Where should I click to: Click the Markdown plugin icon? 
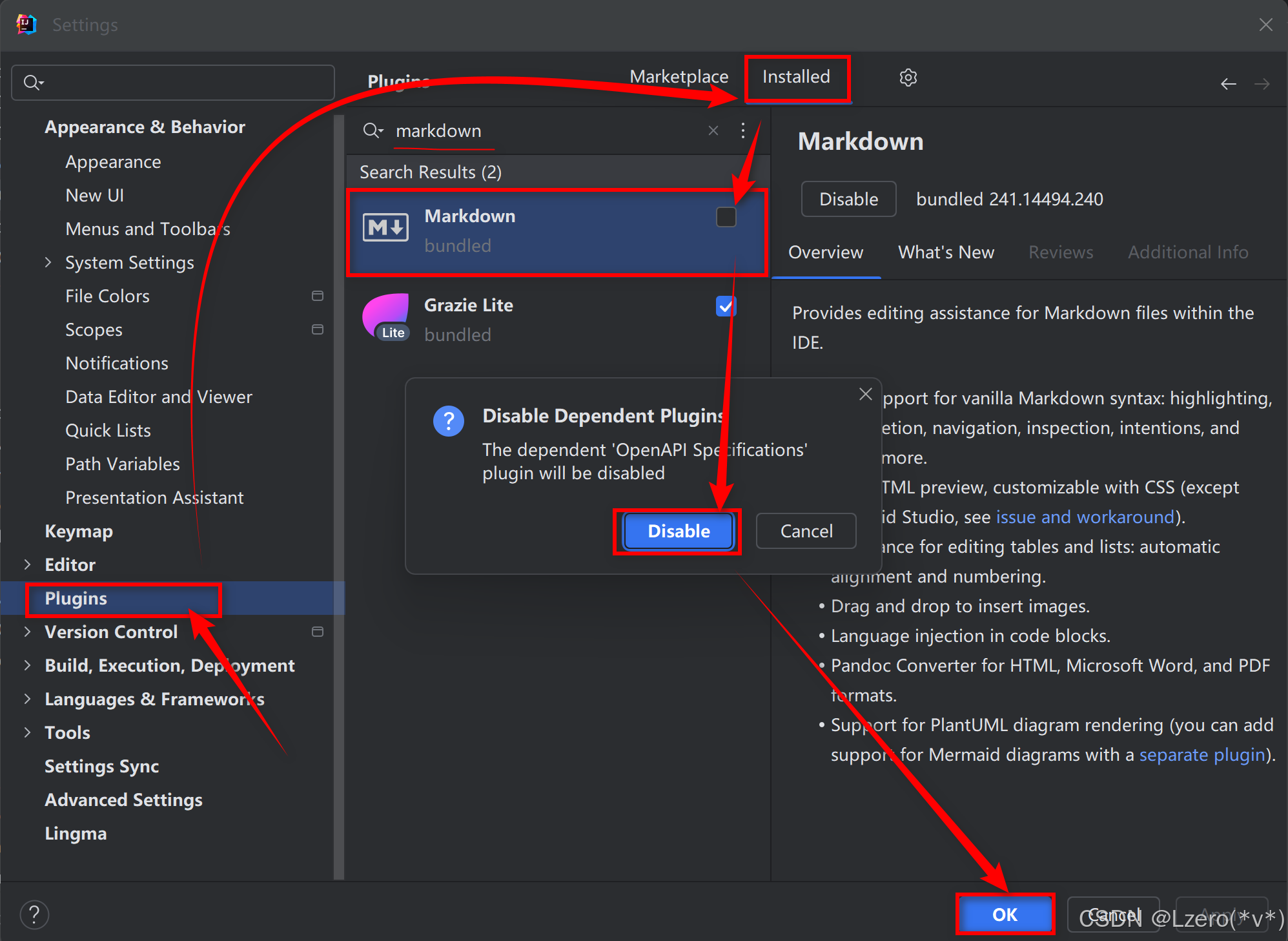385,228
